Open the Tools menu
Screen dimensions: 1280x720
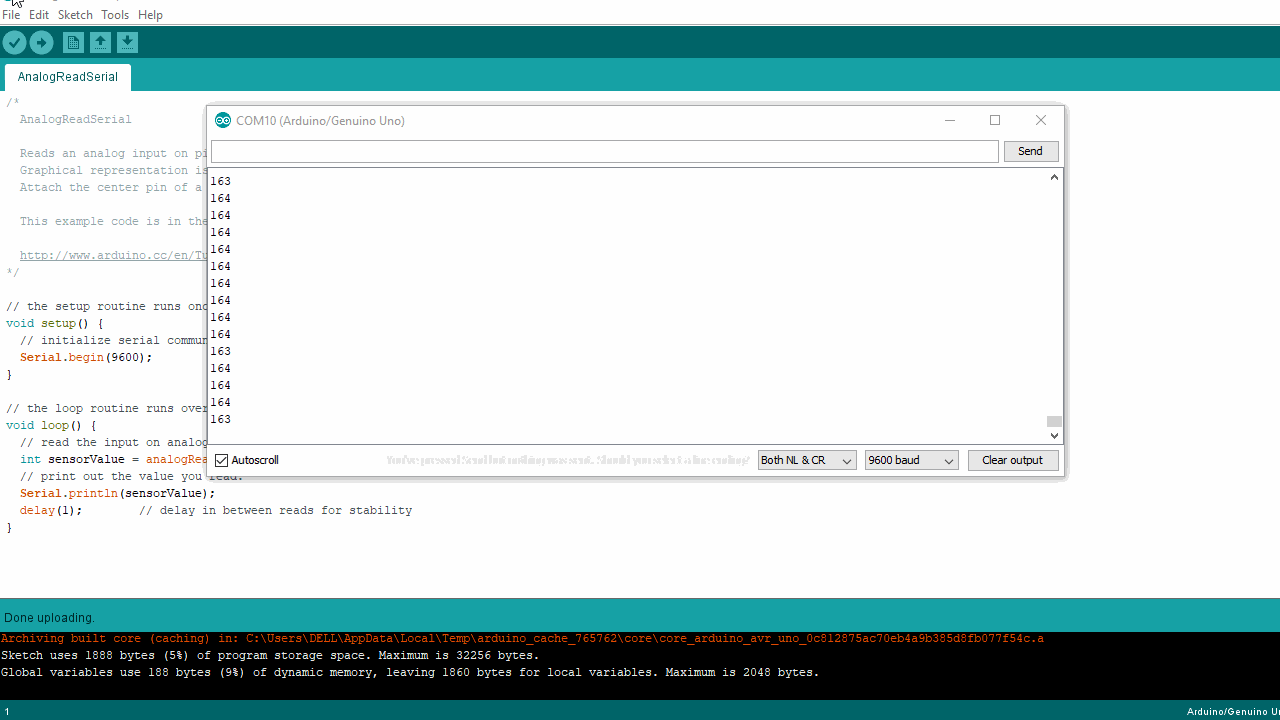pyautogui.click(x=115, y=15)
